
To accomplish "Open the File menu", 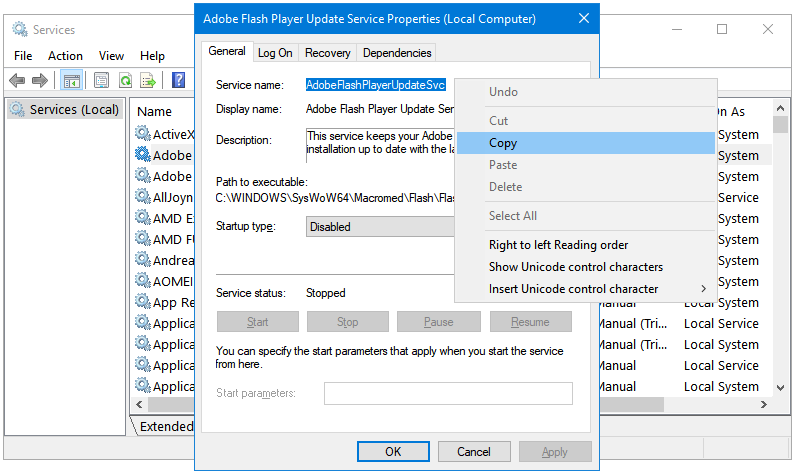I will tap(23, 56).
